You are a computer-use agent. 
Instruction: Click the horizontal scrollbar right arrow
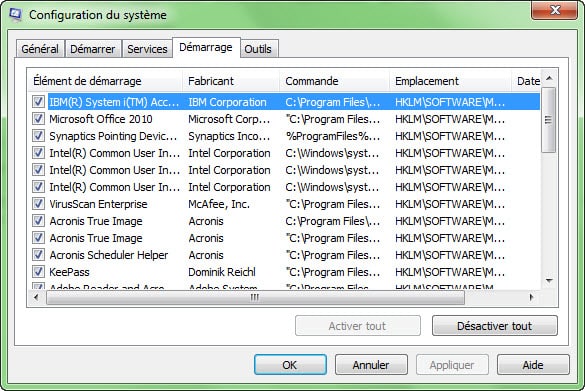coord(532,297)
